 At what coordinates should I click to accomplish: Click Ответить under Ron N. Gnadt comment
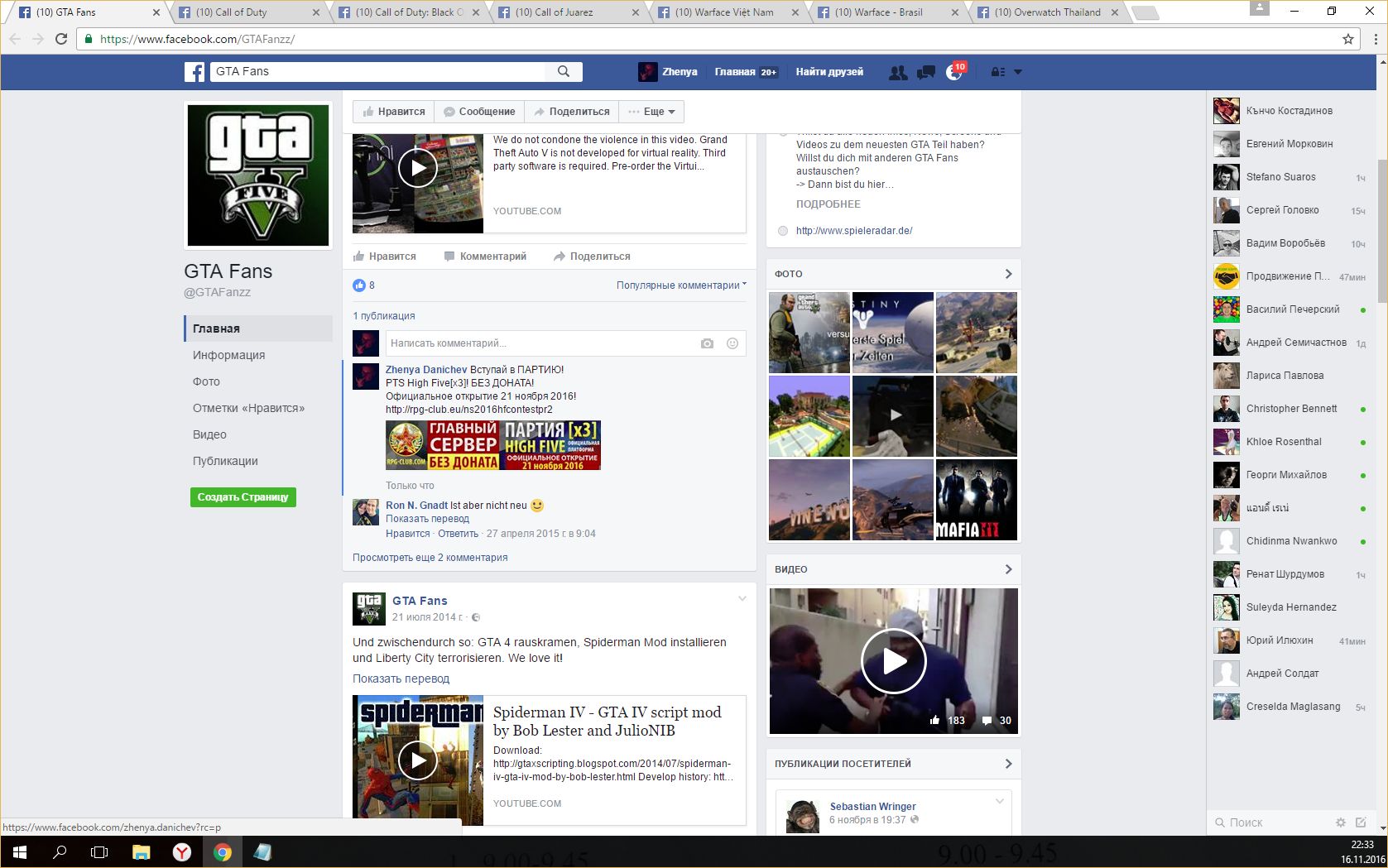pyautogui.click(x=458, y=534)
